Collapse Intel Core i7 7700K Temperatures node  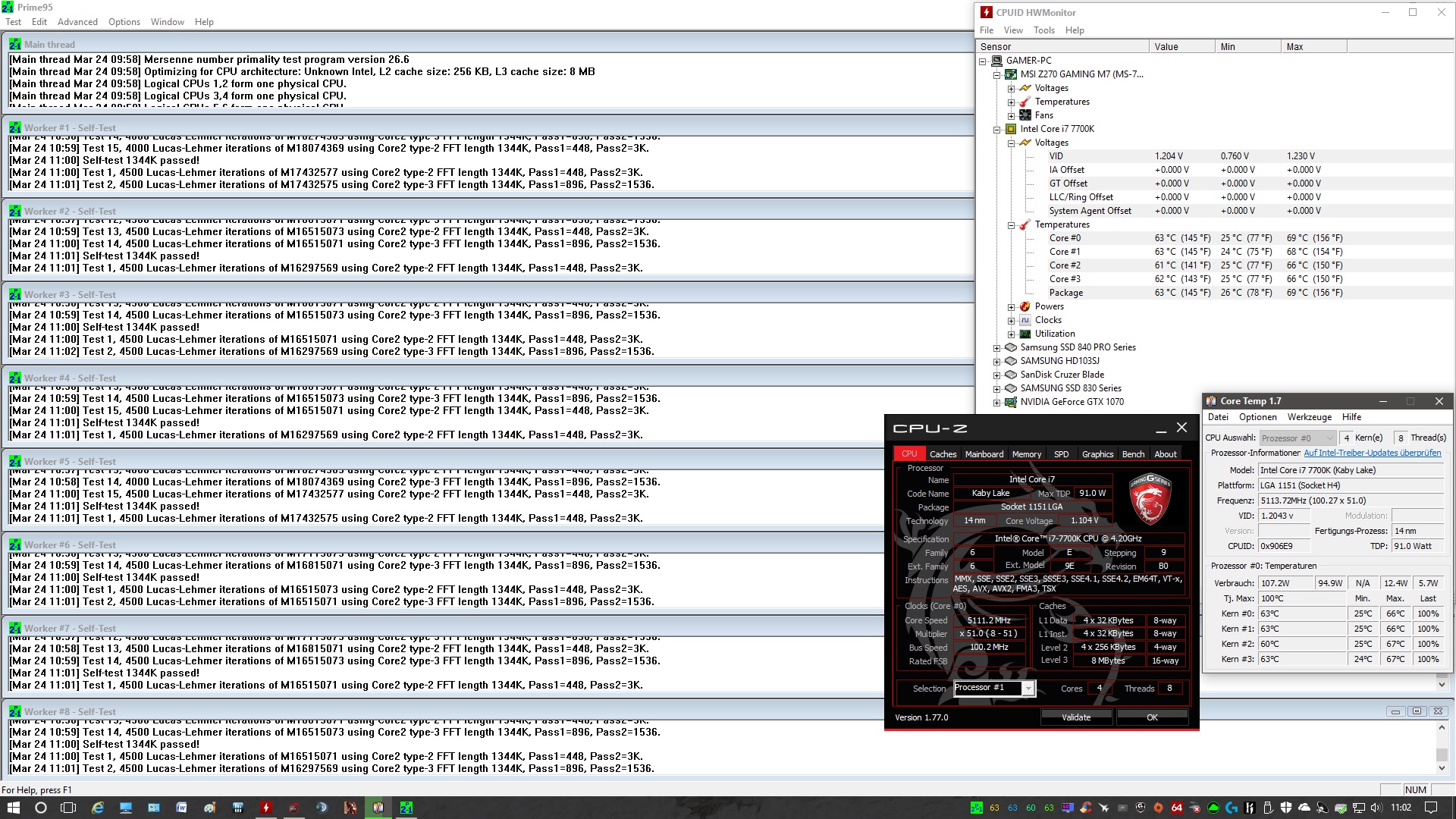[x=1011, y=225]
